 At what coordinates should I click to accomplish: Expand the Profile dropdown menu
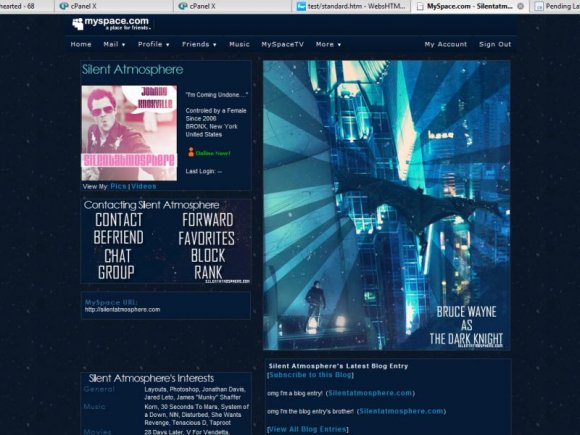(x=154, y=44)
